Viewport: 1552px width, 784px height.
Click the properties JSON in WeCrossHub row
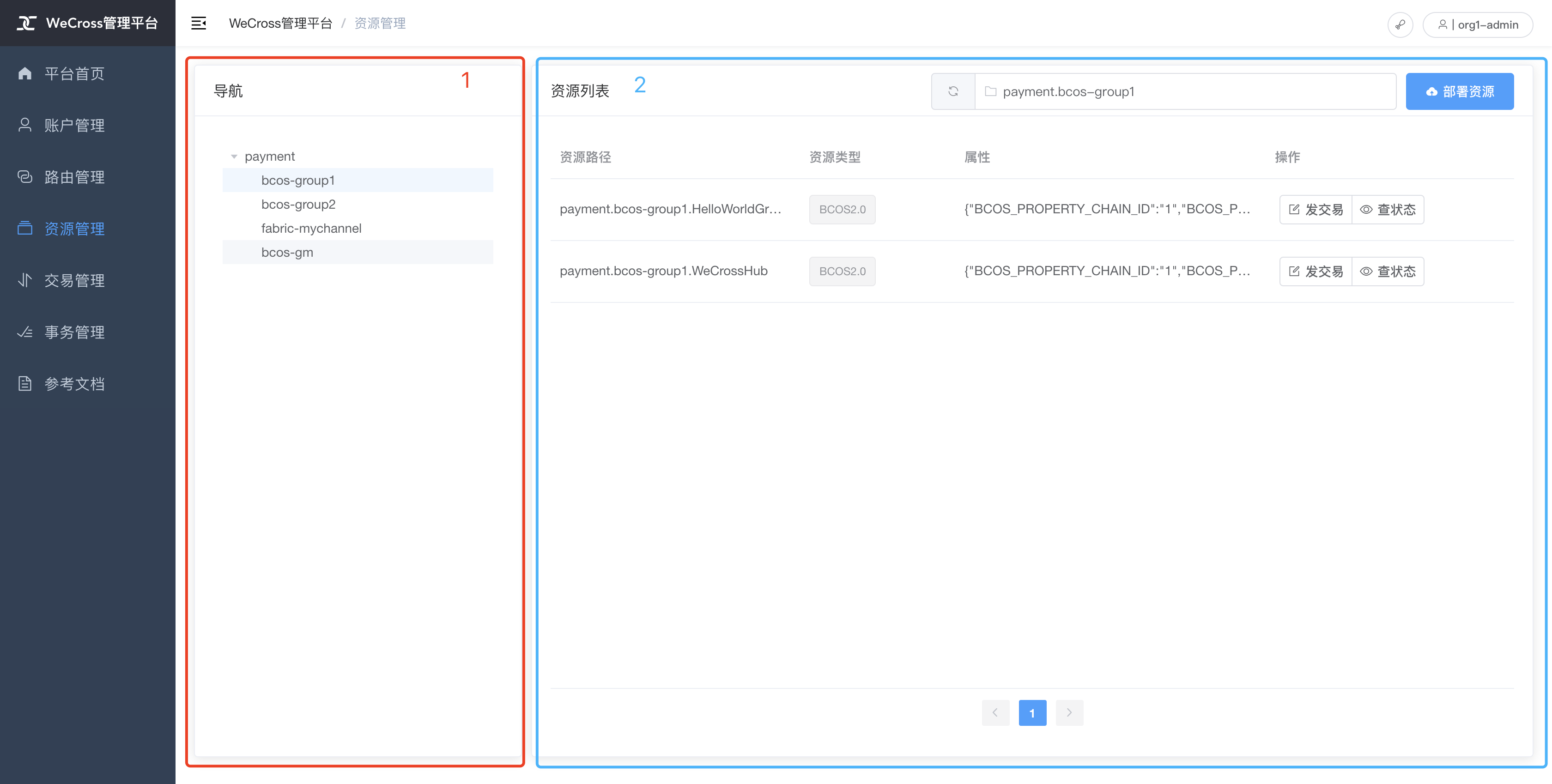point(1107,271)
